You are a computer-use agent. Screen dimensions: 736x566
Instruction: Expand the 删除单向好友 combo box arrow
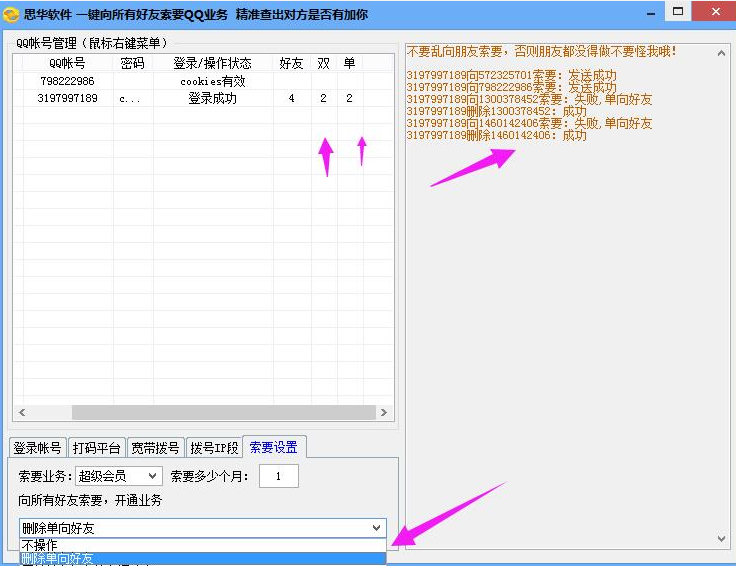(376, 528)
